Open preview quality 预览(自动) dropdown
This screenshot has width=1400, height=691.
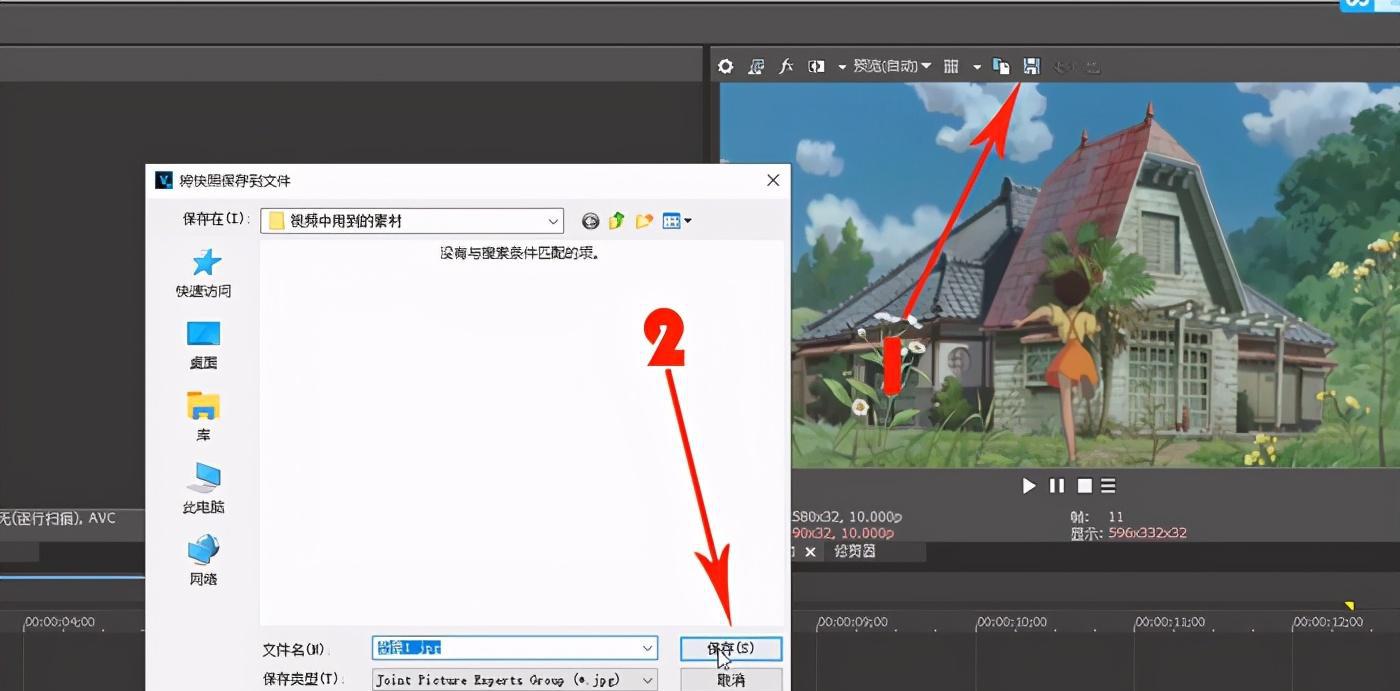point(892,66)
